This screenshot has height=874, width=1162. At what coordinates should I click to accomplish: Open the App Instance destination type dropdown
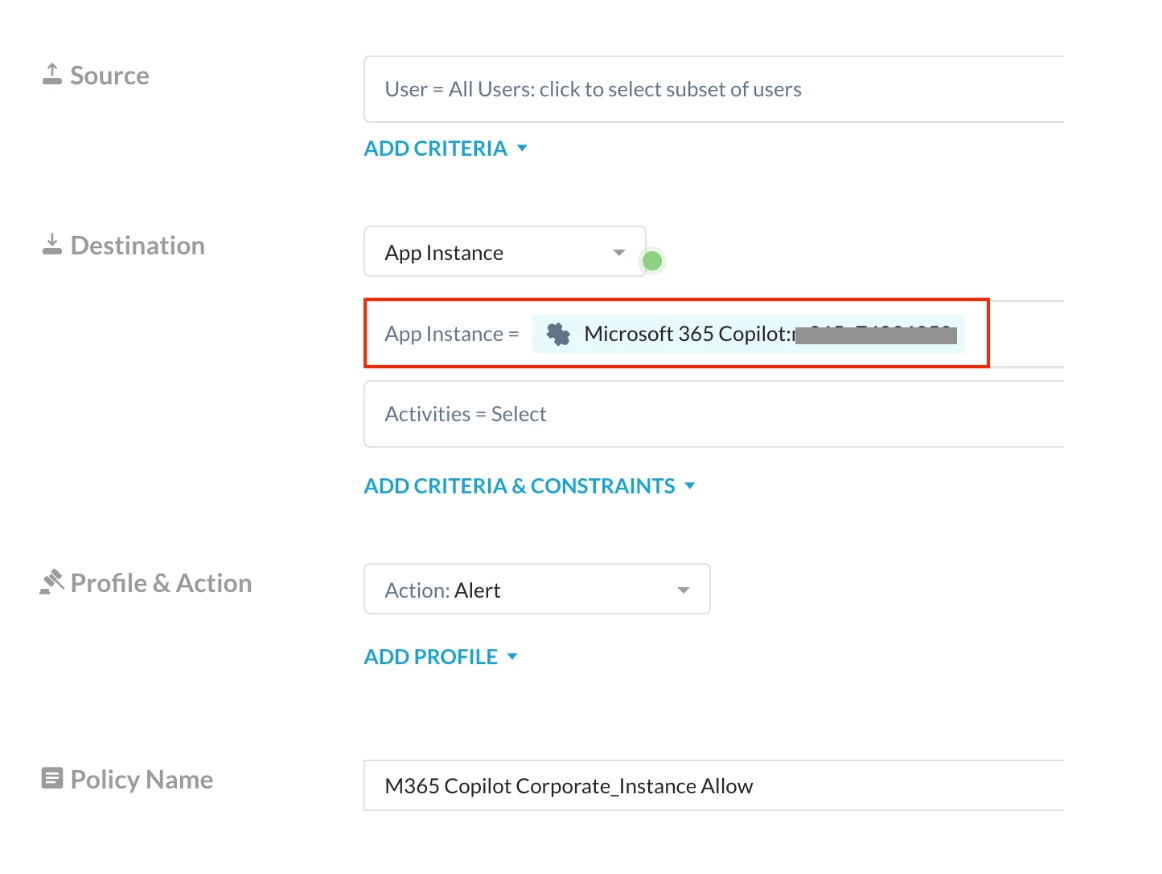click(x=505, y=252)
